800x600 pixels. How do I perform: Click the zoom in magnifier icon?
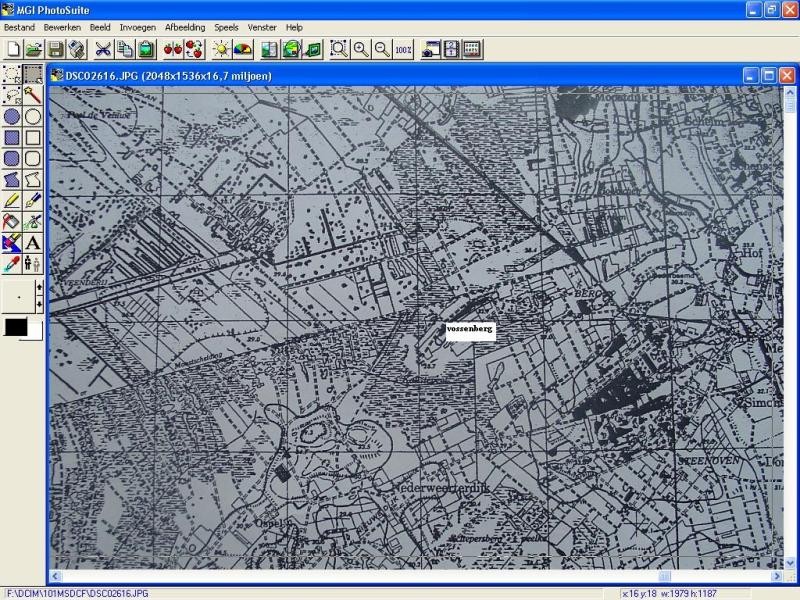click(x=361, y=48)
